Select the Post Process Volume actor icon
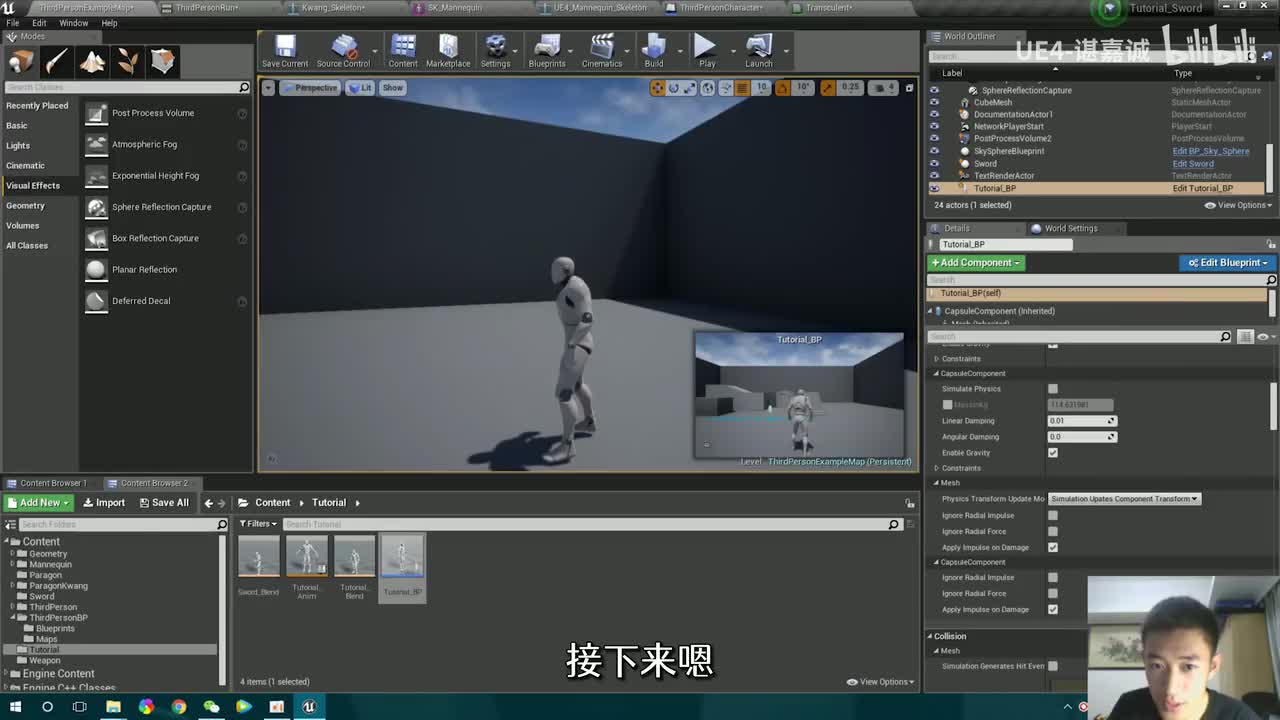 pos(96,113)
